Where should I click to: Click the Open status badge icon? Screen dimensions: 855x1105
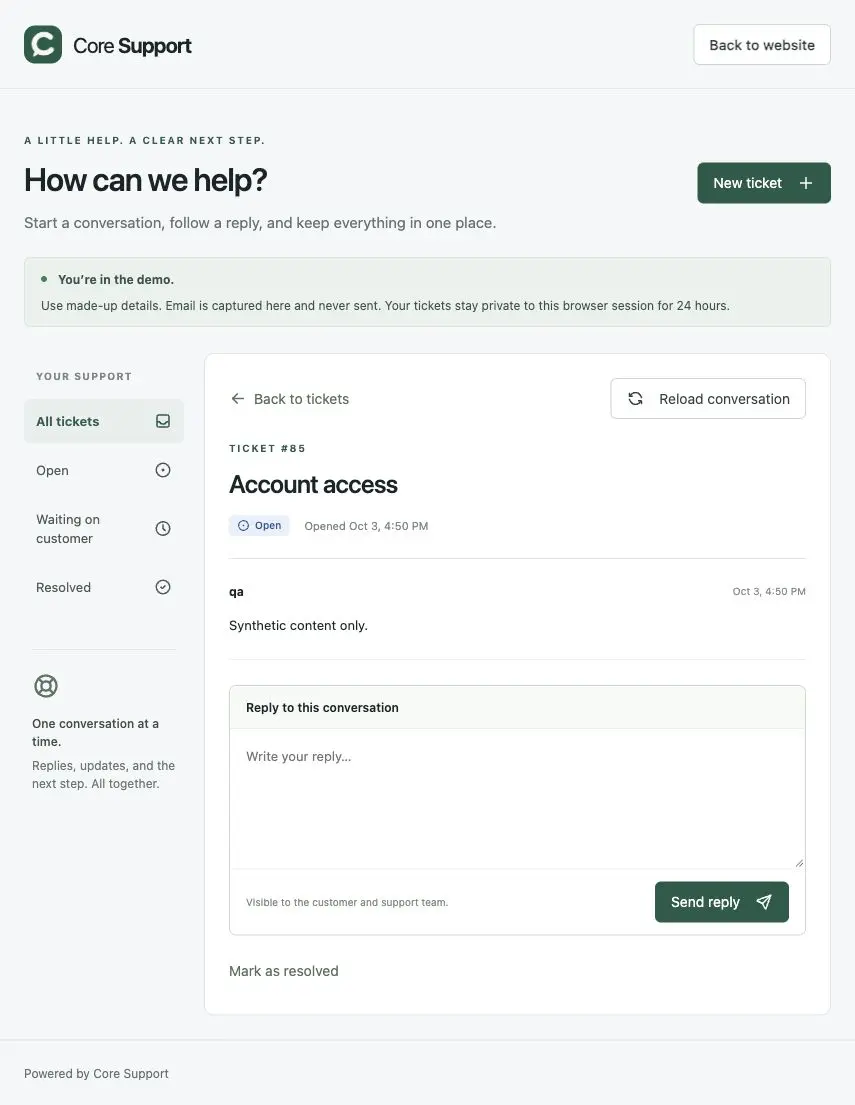click(243, 526)
